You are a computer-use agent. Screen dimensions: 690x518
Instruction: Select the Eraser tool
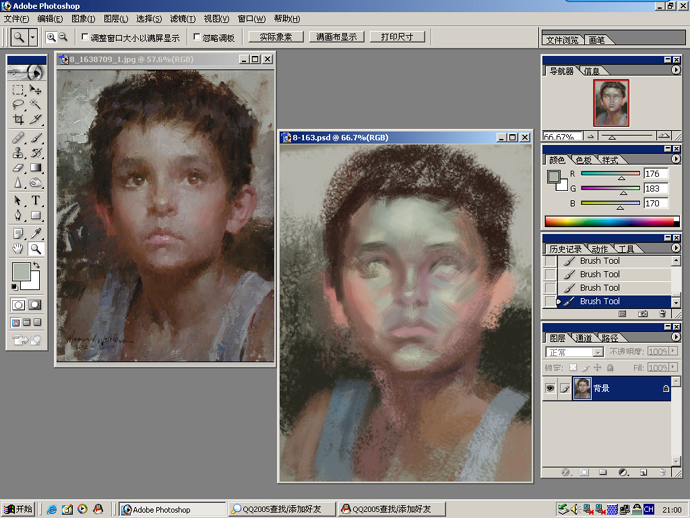[18, 168]
